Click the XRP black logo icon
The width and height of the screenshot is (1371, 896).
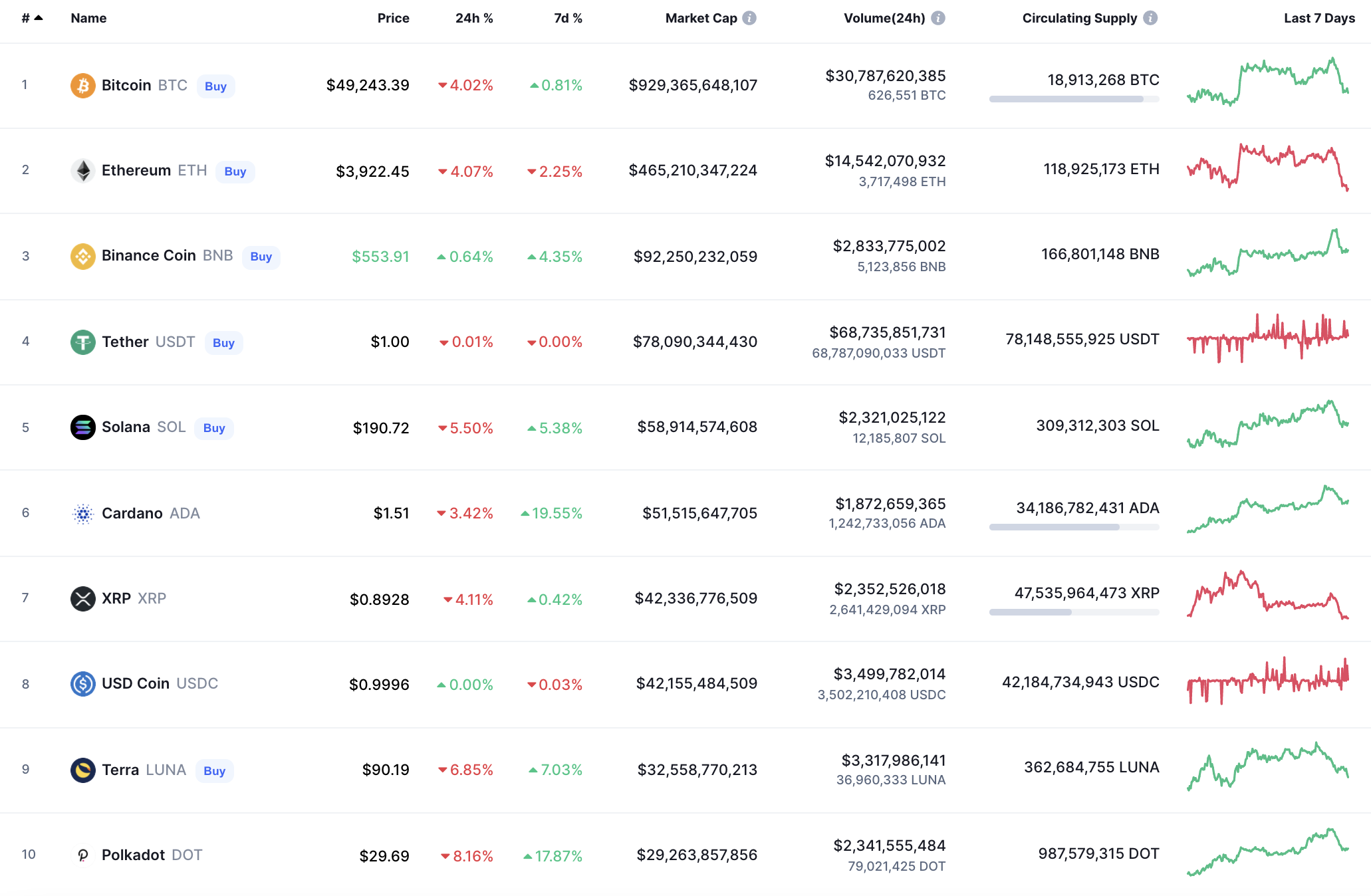(82, 599)
